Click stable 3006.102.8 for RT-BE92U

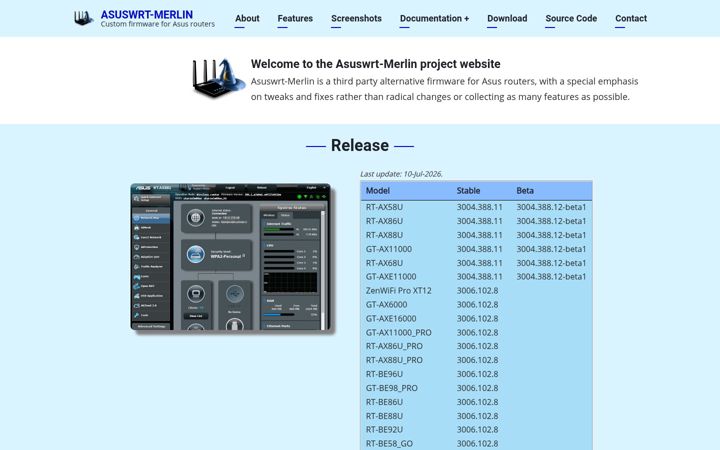click(x=478, y=429)
